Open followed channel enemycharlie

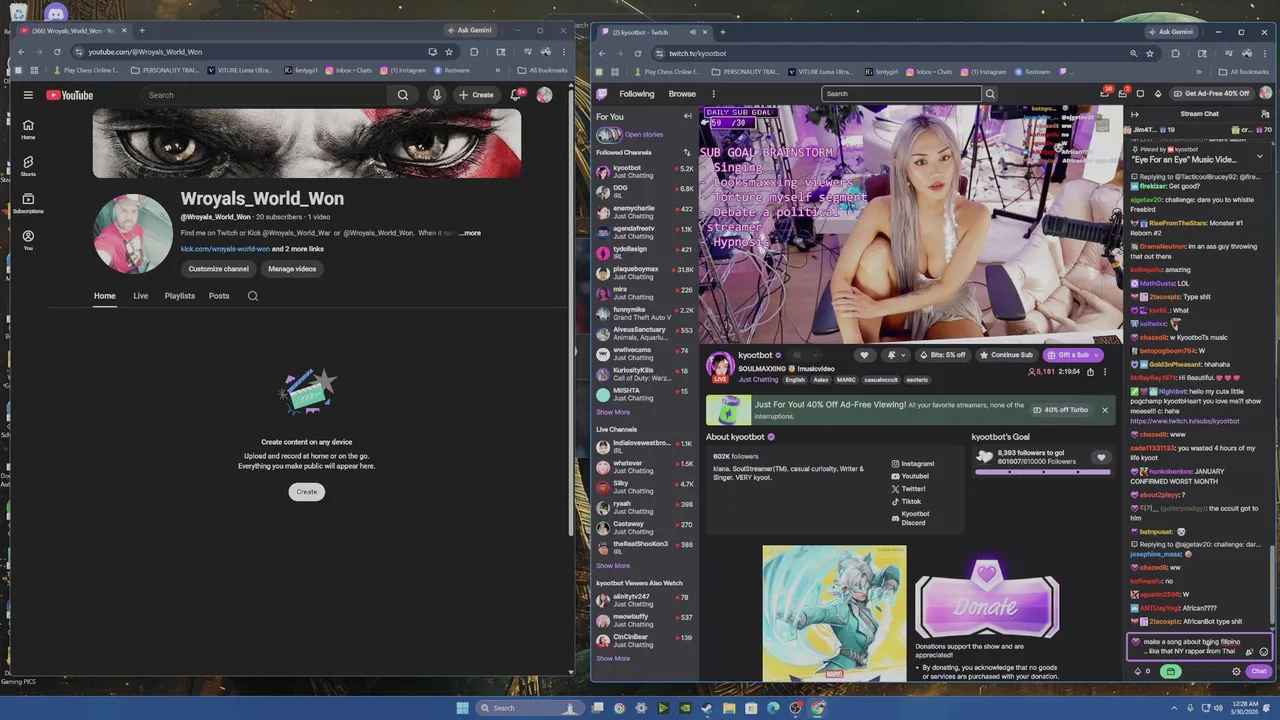coord(645,212)
